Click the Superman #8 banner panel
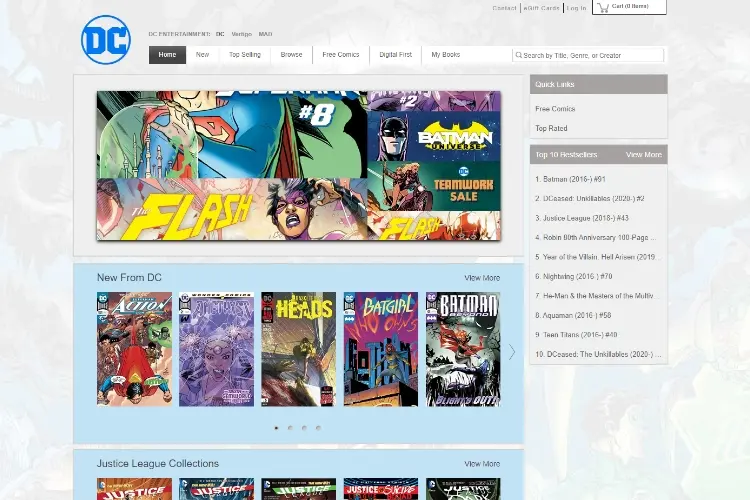750x500 pixels. (232, 135)
